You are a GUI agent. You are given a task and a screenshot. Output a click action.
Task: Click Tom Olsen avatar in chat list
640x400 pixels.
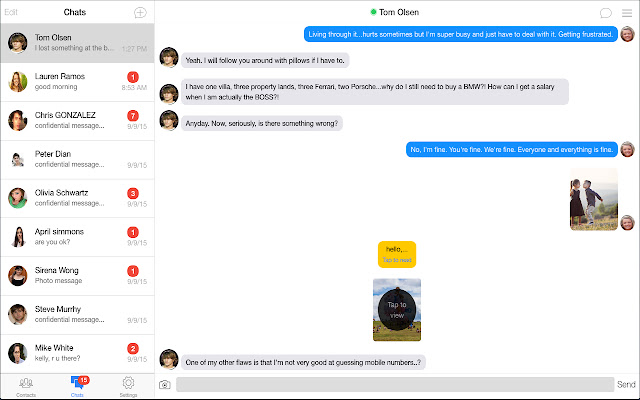point(18,43)
